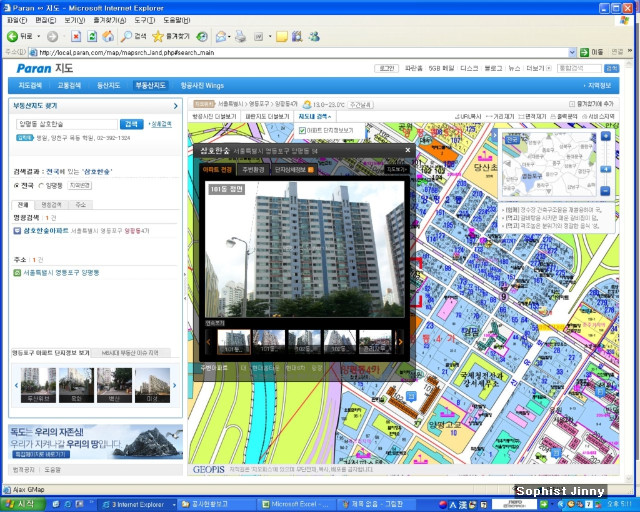The height and width of the screenshot is (512, 640).
Task: Click next arrow in popup thumbnail strip
Action: (x=400, y=342)
